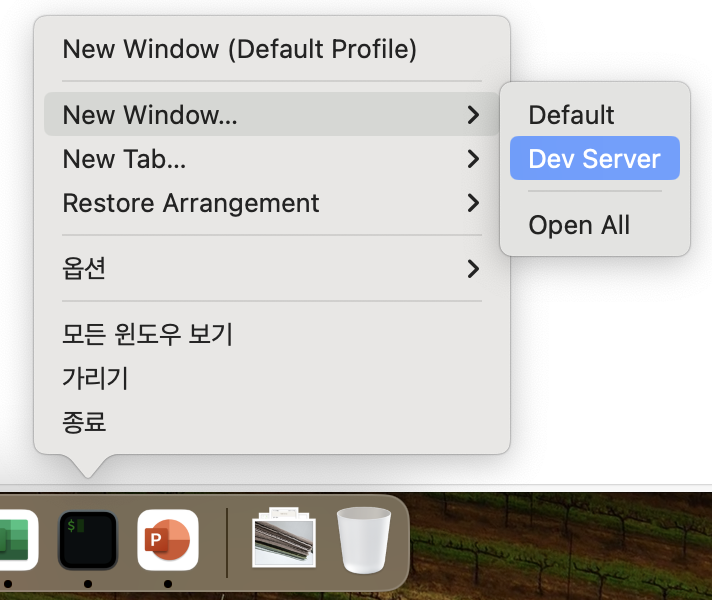712x600 pixels.
Task: Open Excel from the dock
Action: click(17, 540)
